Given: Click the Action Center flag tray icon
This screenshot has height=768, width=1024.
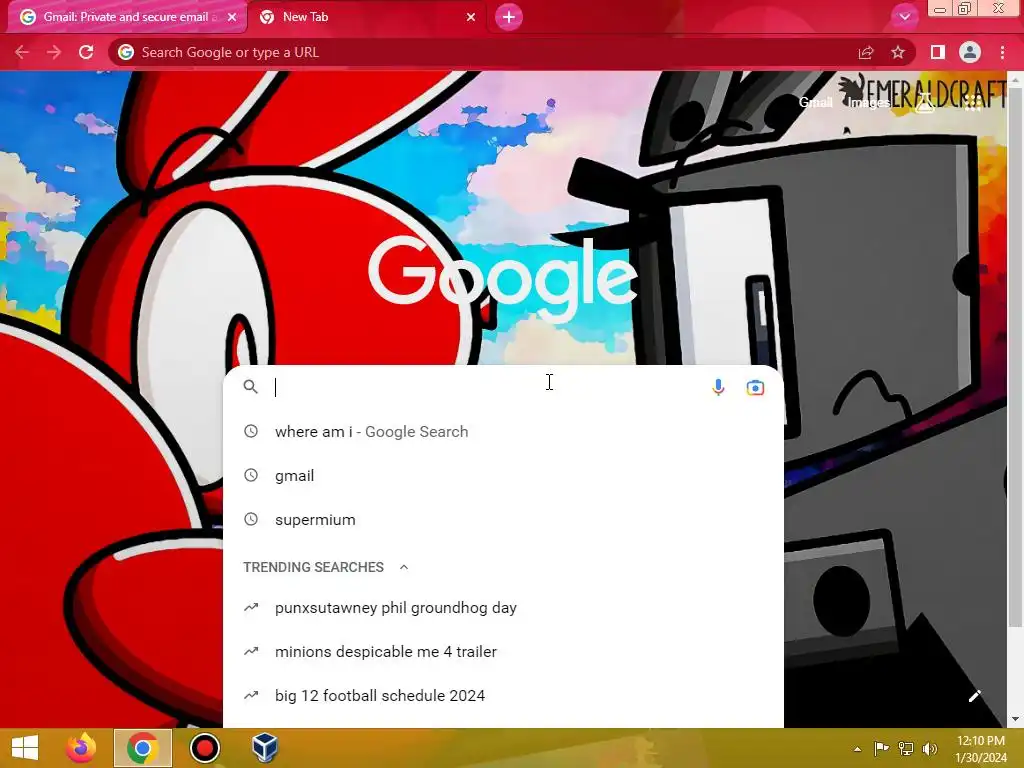Looking at the screenshot, I should (881, 748).
